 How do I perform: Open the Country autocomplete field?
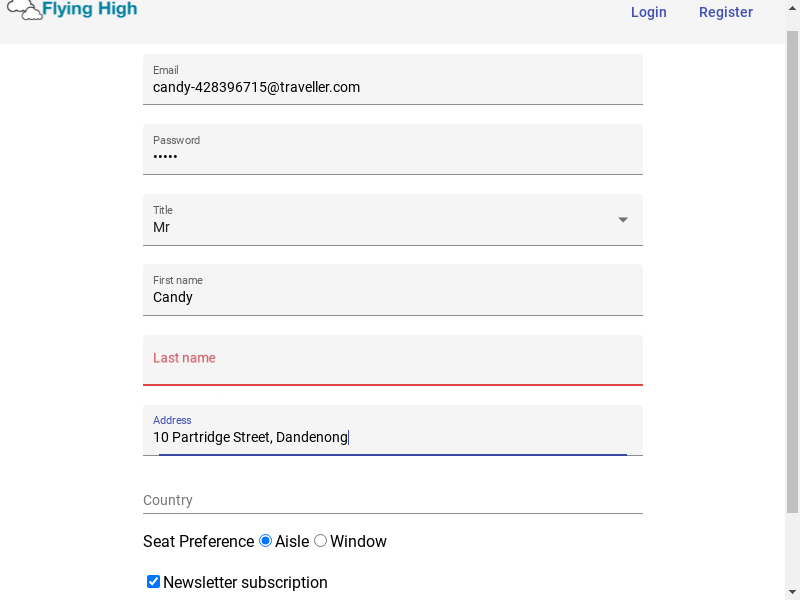393,500
